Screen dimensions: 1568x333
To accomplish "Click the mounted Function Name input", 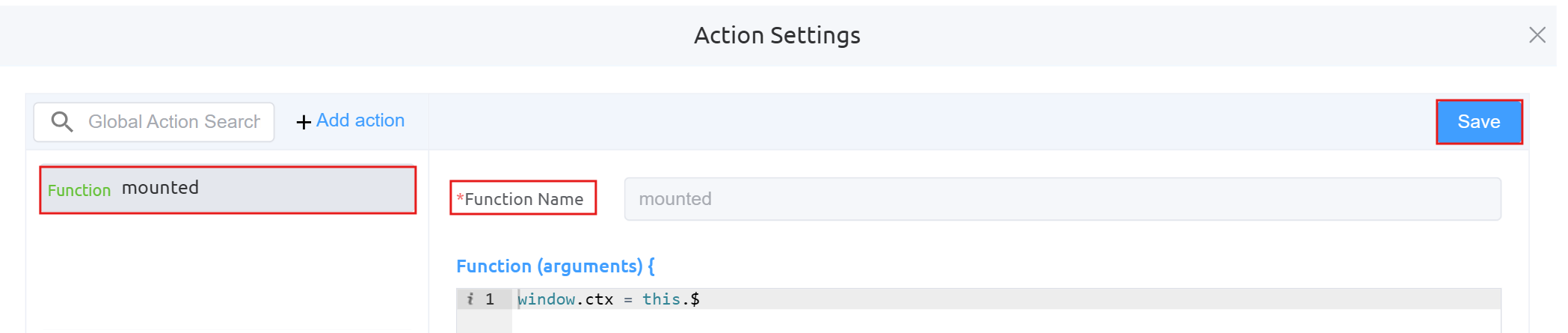I will 1062,199.
